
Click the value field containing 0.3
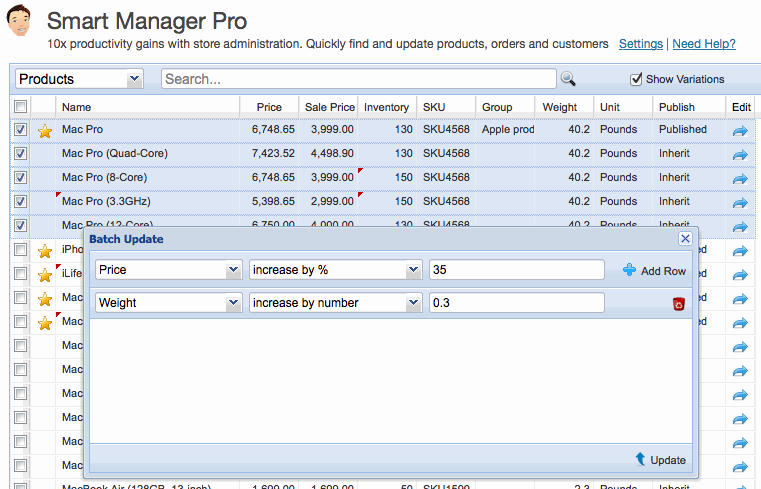click(x=516, y=303)
